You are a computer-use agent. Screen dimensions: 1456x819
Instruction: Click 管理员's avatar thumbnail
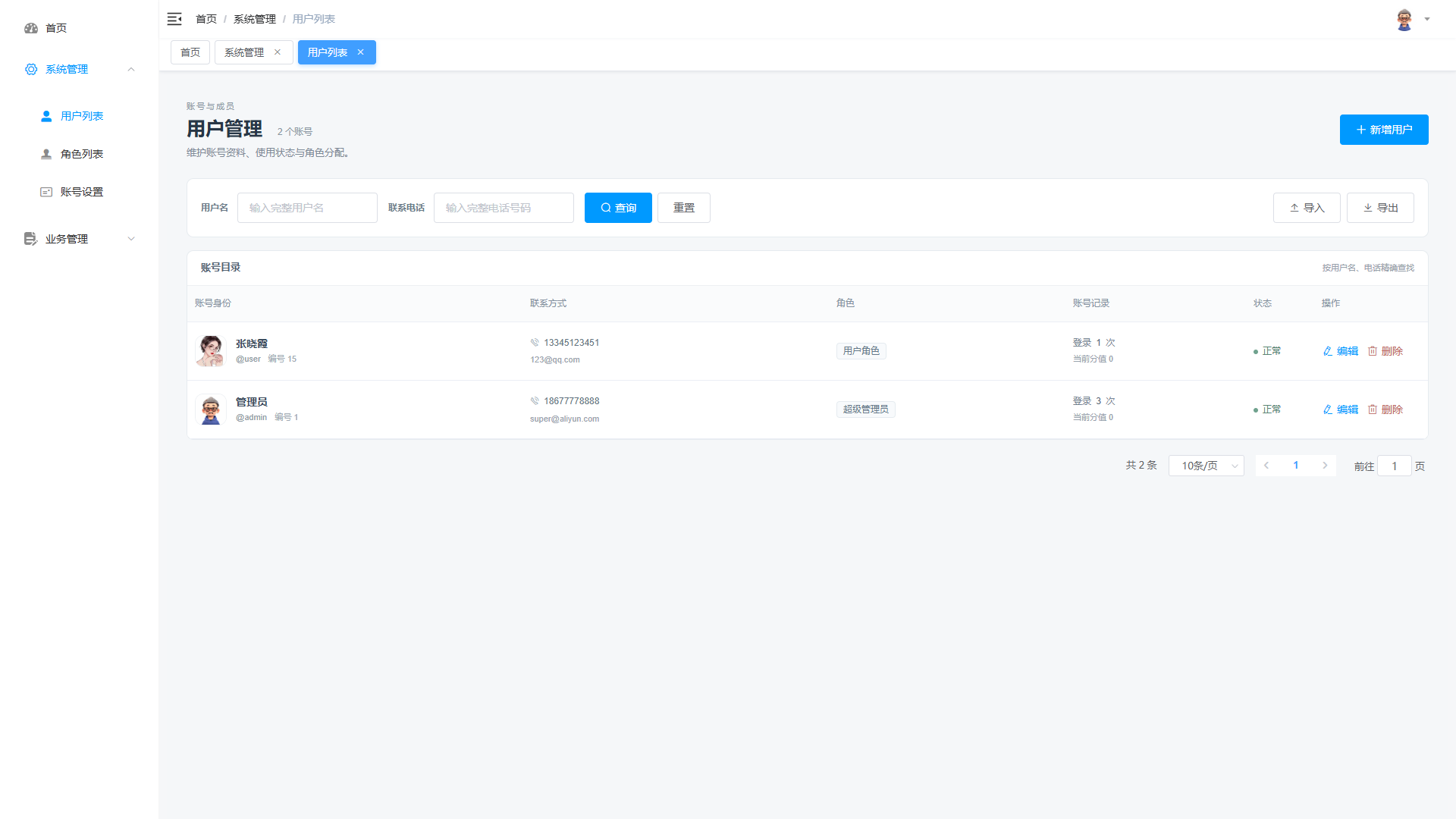pos(210,409)
